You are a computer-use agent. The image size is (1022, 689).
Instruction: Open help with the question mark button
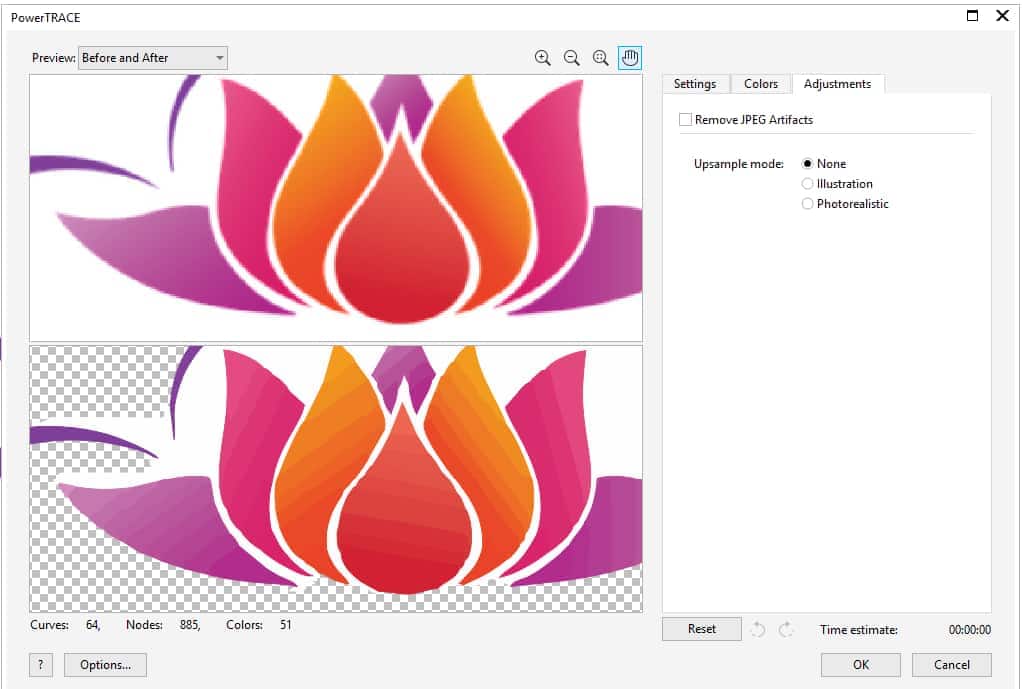(x=41, y=665)
